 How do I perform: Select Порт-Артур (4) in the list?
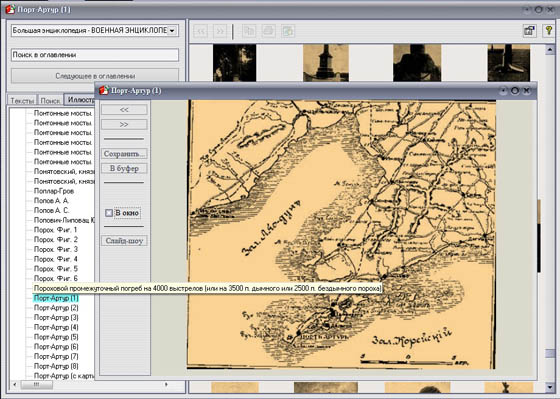tap(56, 327)
